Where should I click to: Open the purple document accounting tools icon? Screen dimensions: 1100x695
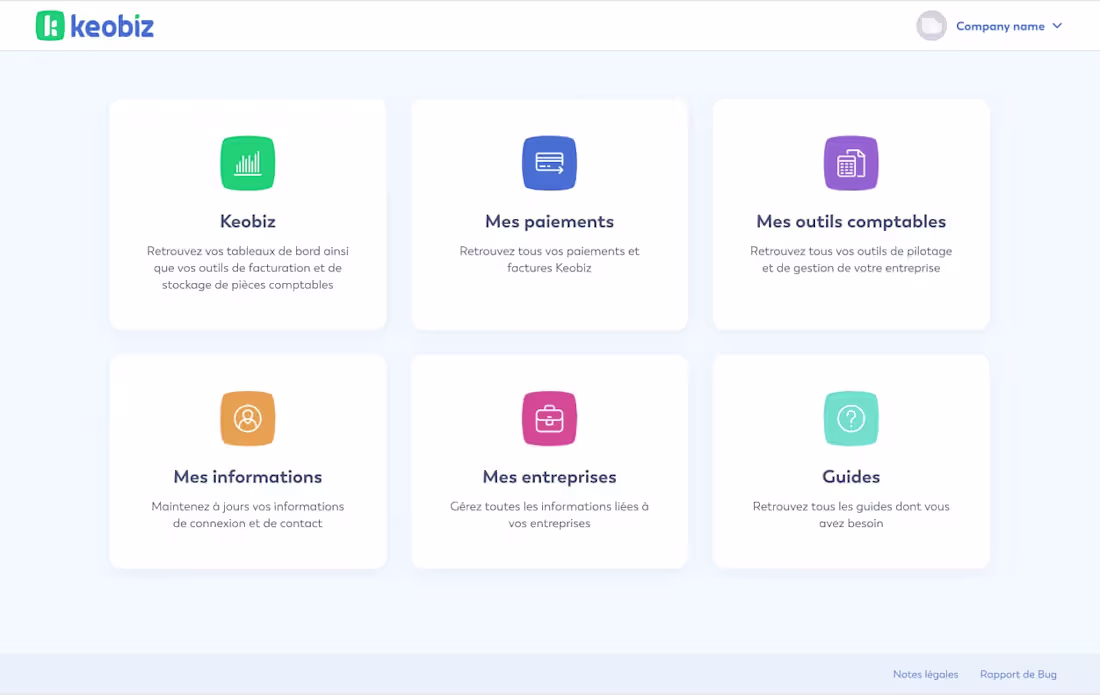click(851, 163)
